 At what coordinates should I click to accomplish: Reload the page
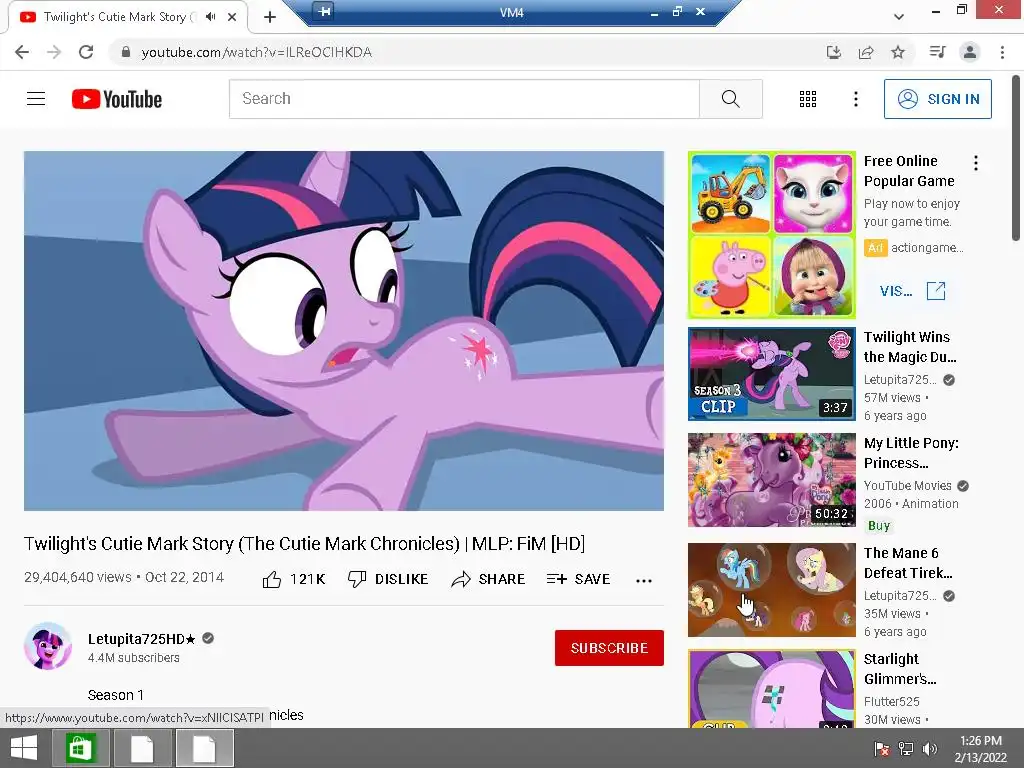86,52
